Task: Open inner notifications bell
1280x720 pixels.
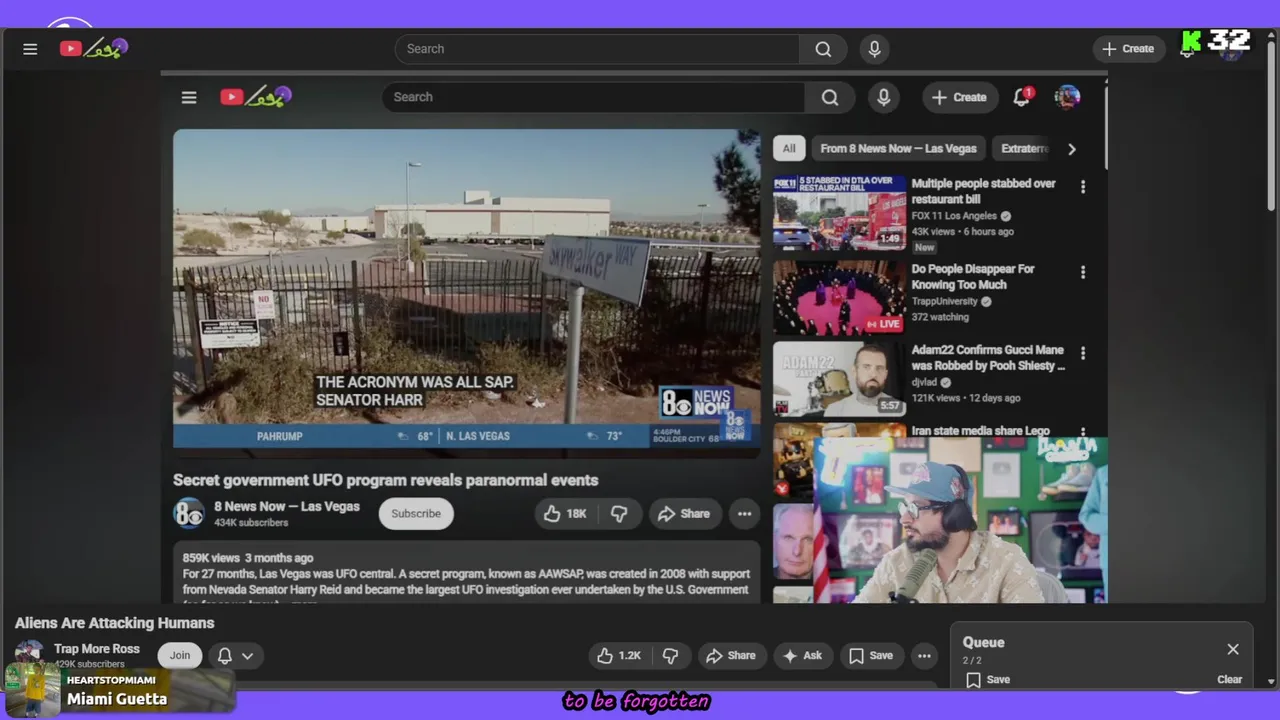Action: (x=1022, y=97)
